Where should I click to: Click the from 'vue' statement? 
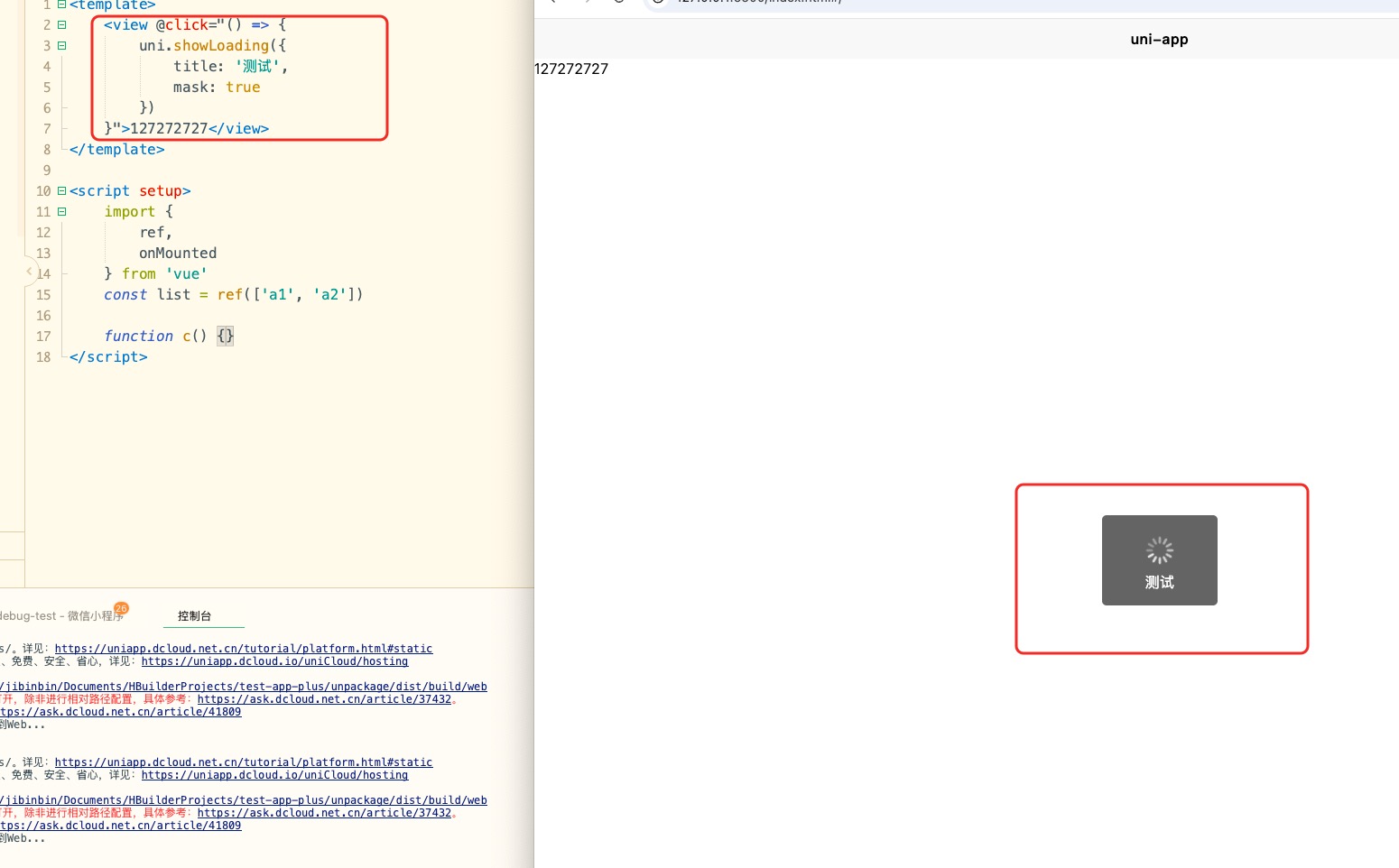(x=164, y=274)
